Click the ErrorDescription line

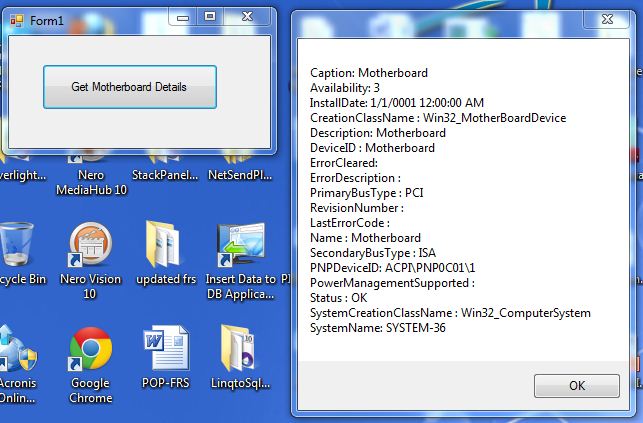(356, 178)
